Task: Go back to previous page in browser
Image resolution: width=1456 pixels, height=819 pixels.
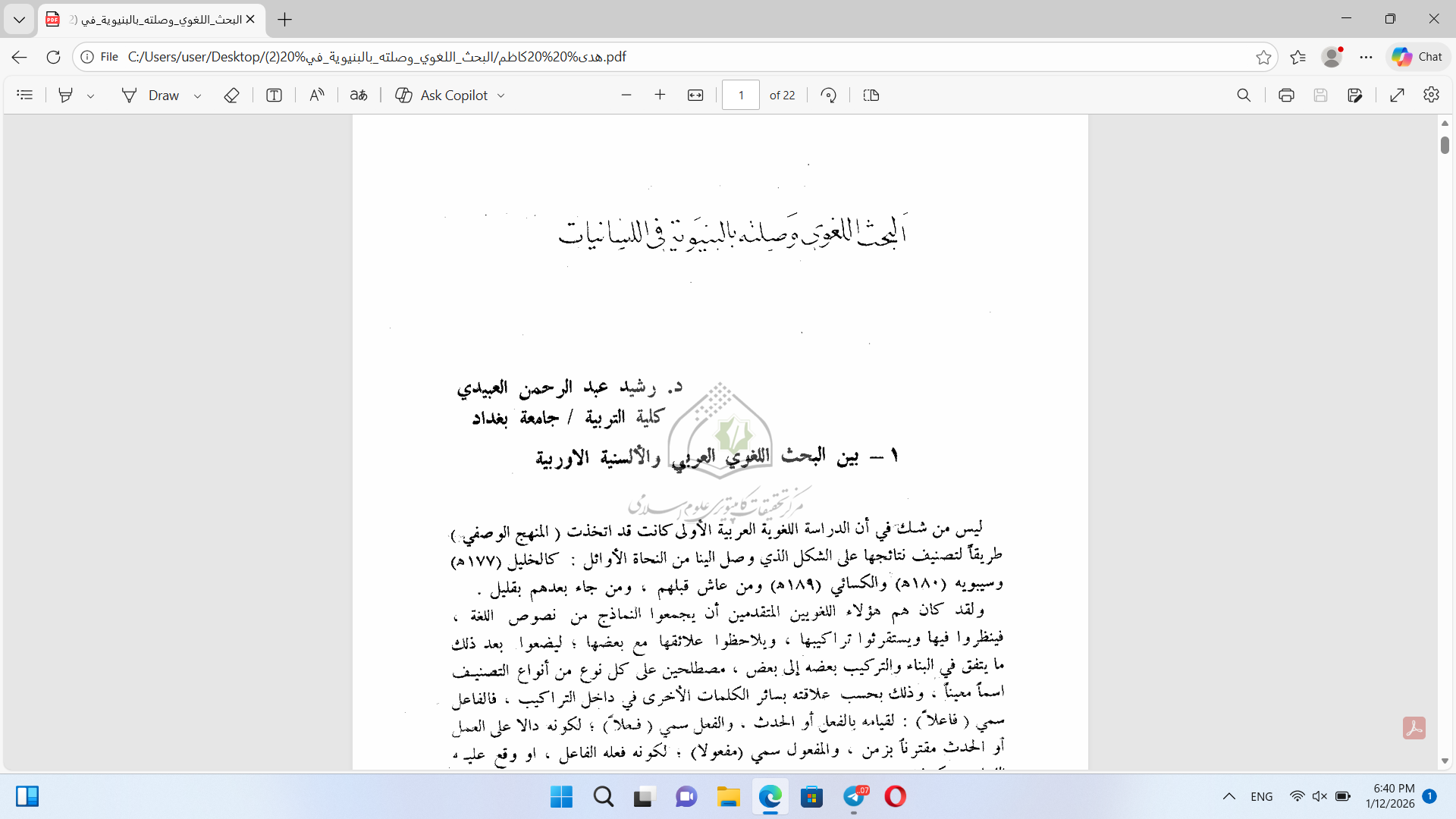Action: pos(20,57)
